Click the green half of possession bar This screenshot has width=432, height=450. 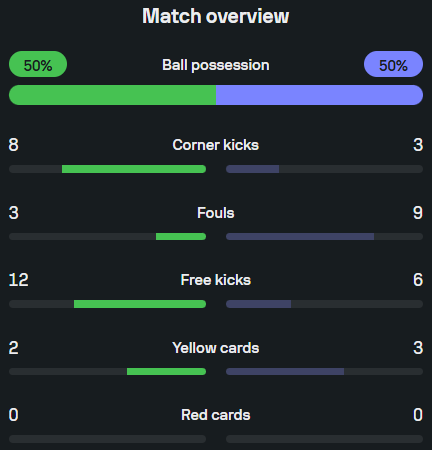point(112,95)
